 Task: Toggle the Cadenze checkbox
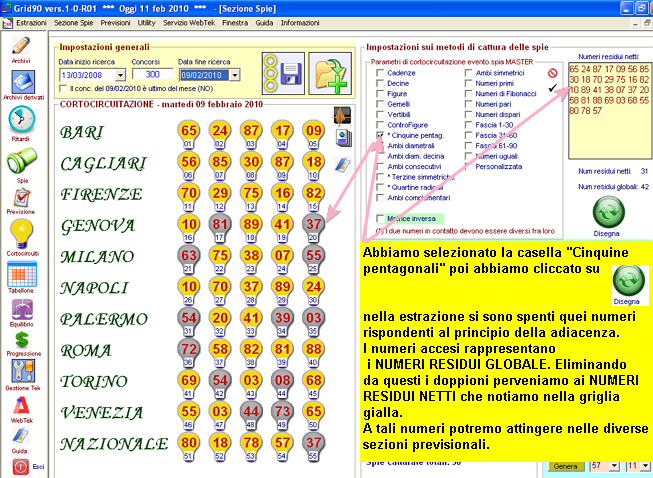tap(380, 73)
